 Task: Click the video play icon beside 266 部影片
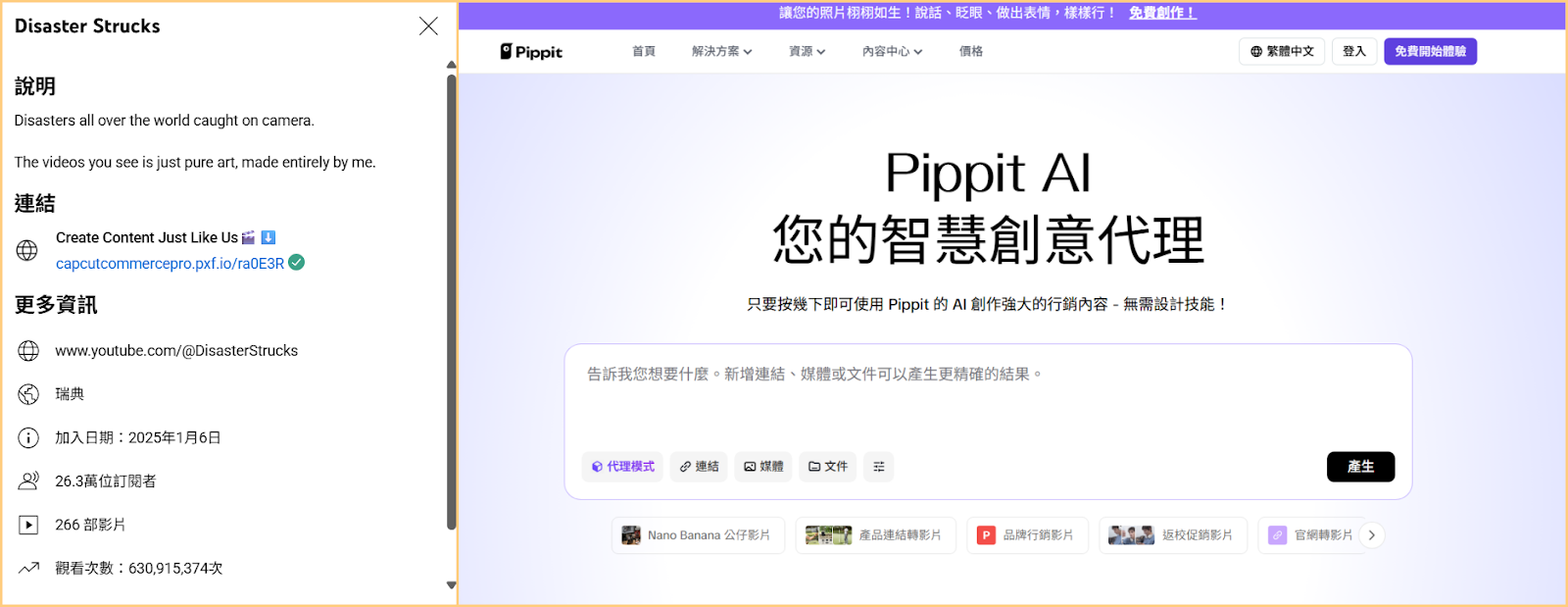pyautogui.click(x=28, y=525)
